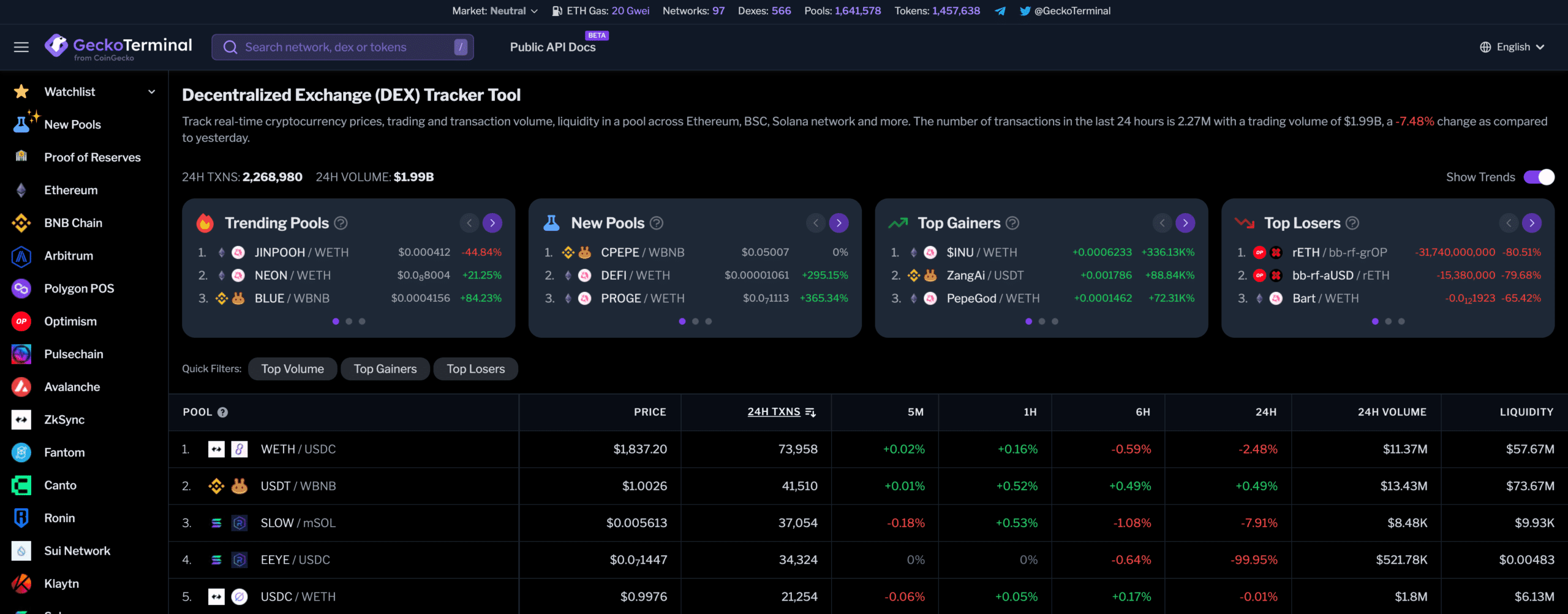Open the Telegram icon link
The height and width of the screenshot is (614, 1568).
(x=1000, y=11)
